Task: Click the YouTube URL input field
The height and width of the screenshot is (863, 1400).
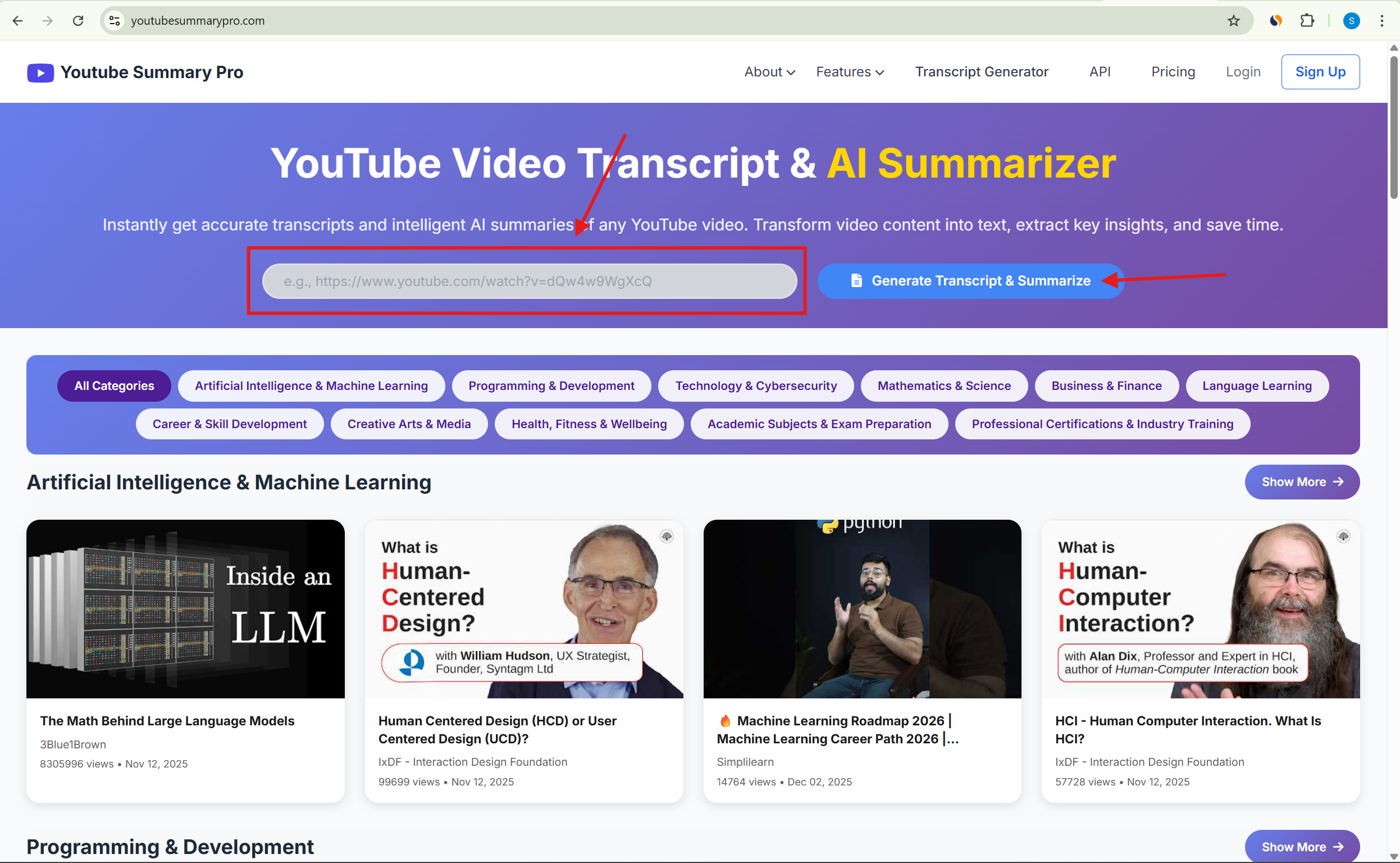Action: tap(529, 281)
